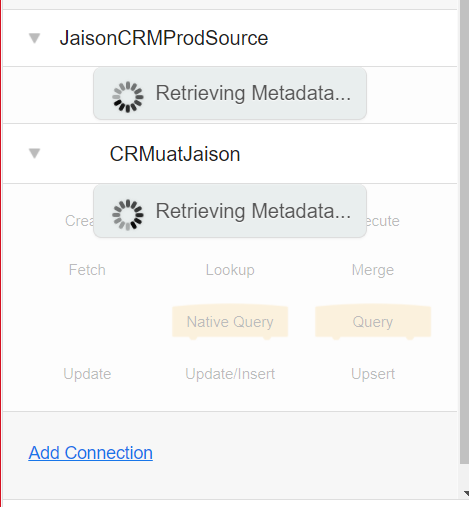
Task: Click the Retrieving Metadata message below JaisonCRMProdSource
Action: click(x=253, y=93)
